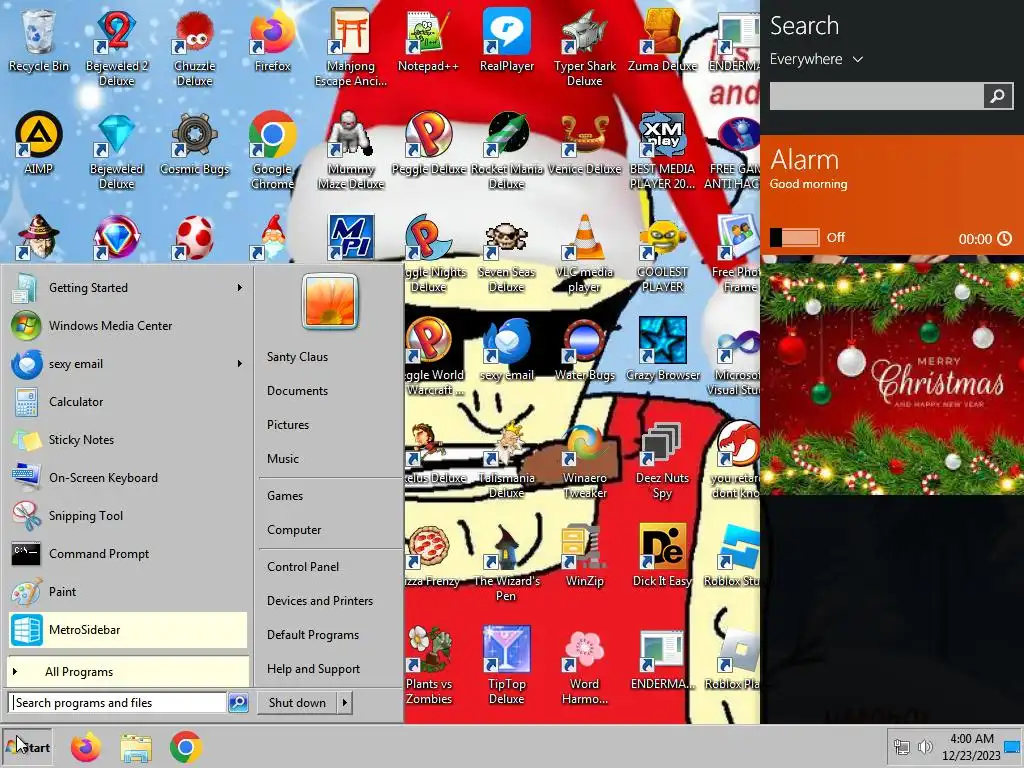Screen dimensions: 1024x768
Task: Open File Explorer from the taskbar
Action: click(x=136, y=747)
